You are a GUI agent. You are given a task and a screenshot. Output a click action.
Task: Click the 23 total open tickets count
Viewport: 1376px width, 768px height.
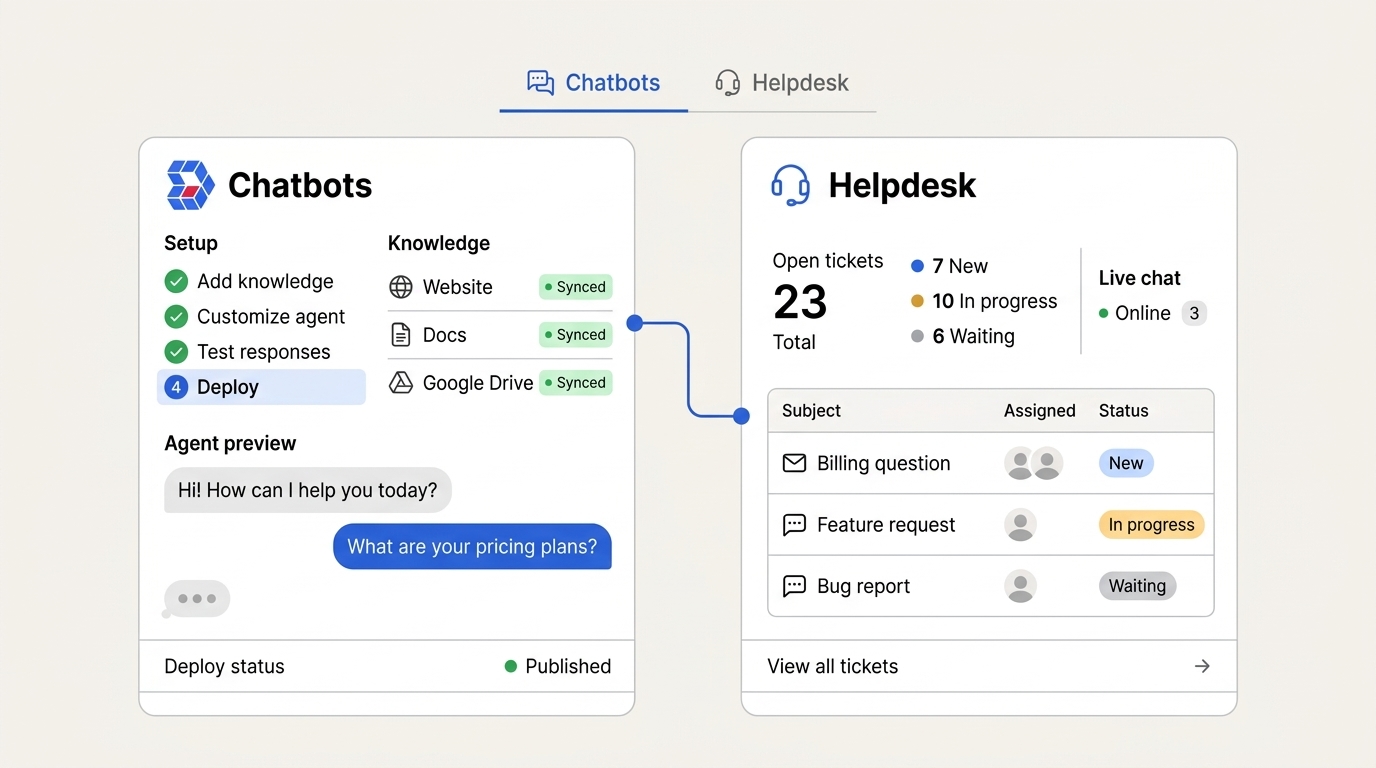pos(800,302)
